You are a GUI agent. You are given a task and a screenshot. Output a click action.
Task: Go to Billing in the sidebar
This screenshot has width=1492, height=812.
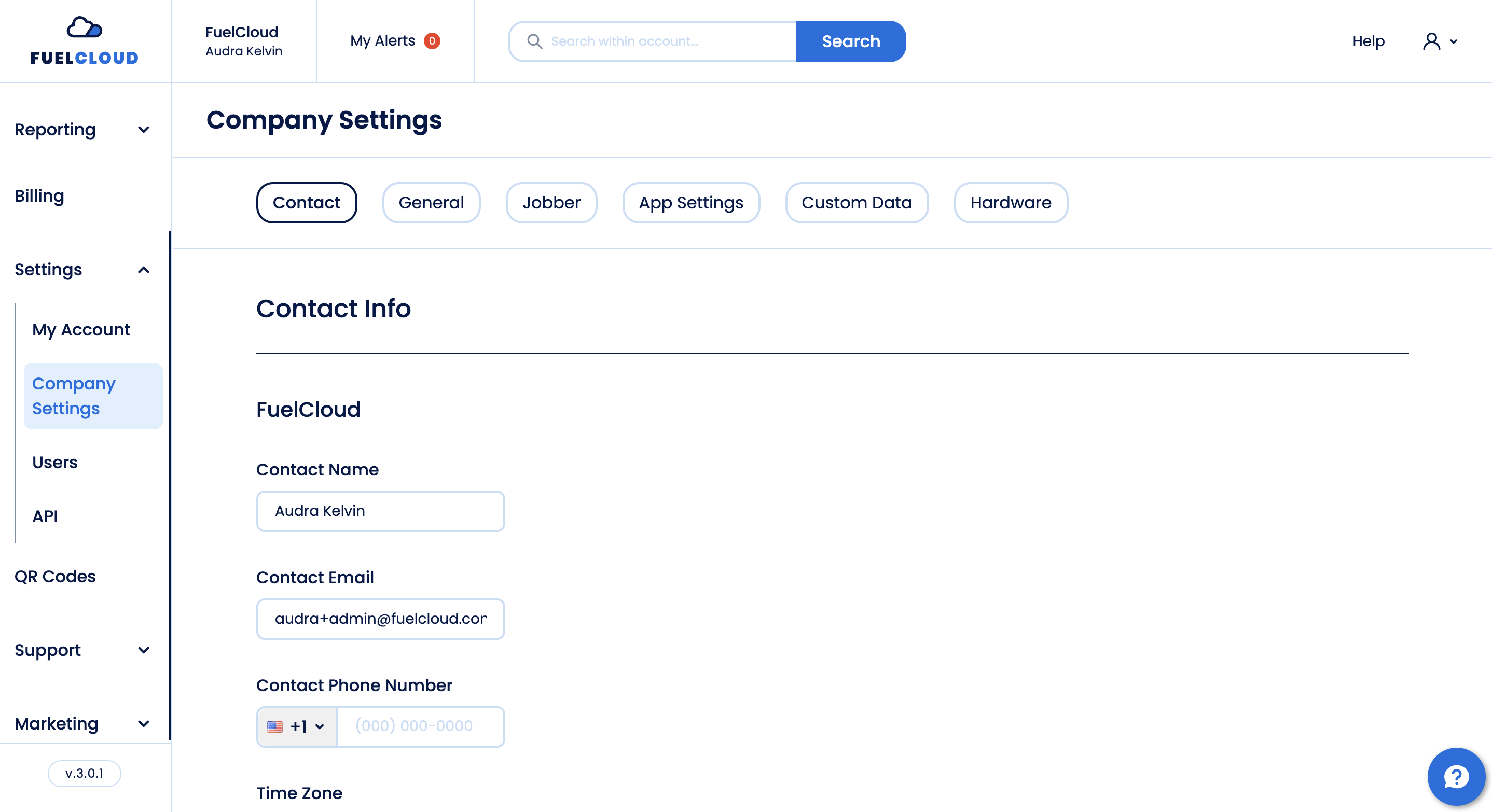39,196
